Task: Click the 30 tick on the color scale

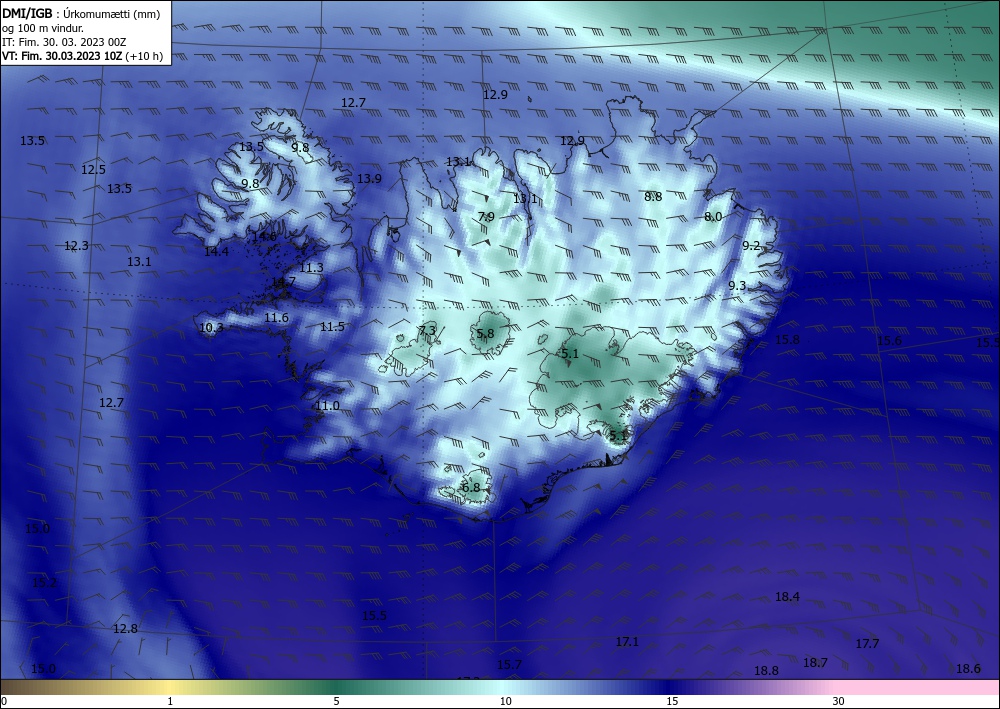Action: point(839,702)
